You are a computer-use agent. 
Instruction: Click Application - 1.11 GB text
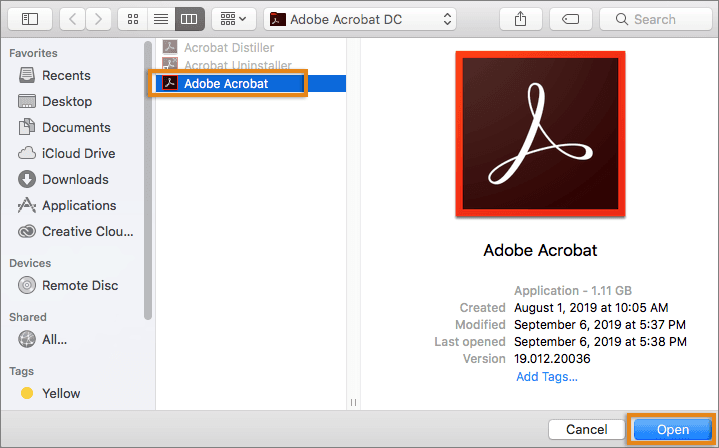[x=573, y=291]
